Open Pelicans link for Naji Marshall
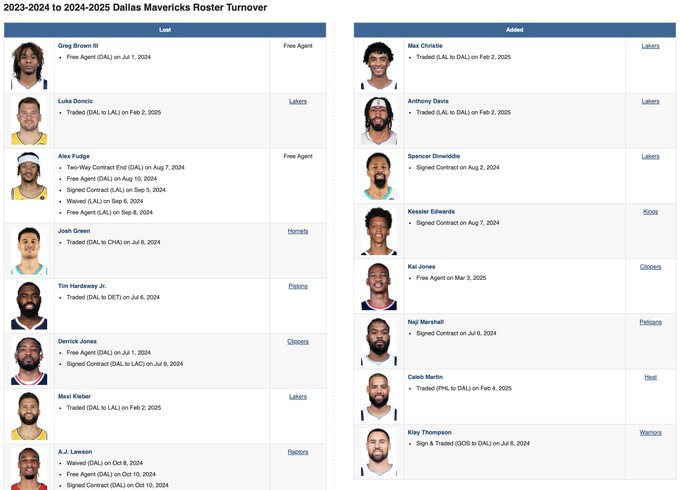 coord(651,322)
